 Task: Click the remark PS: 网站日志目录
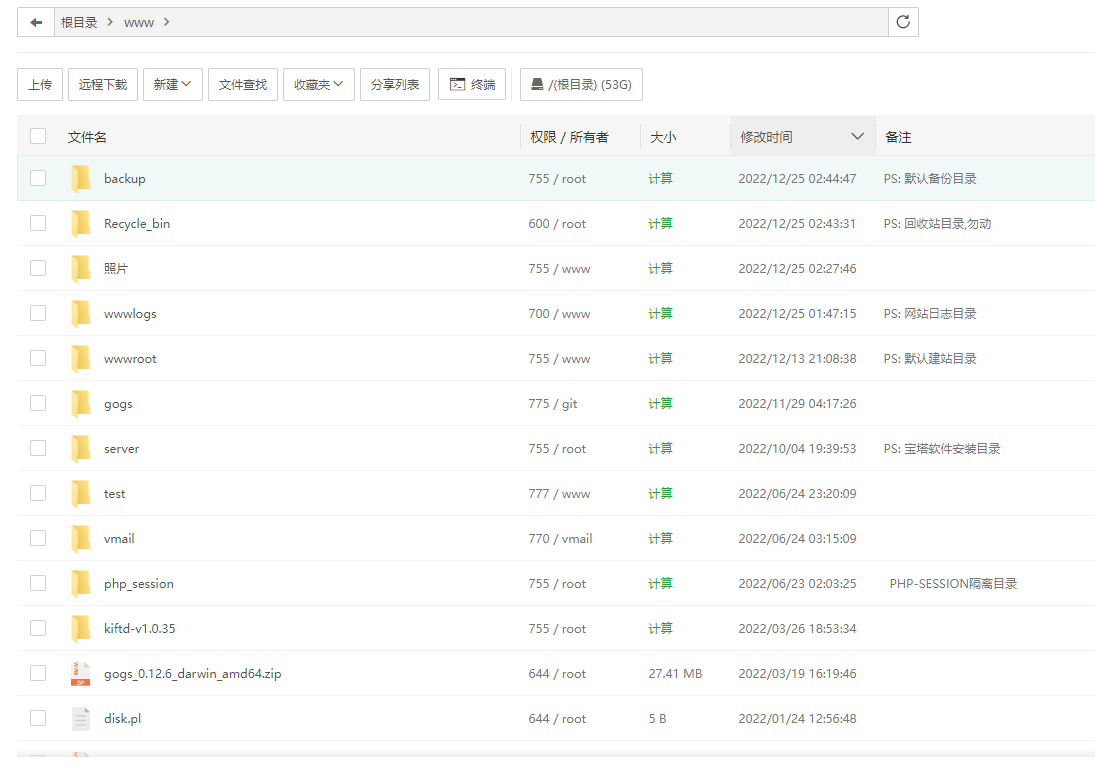(930, 313)
